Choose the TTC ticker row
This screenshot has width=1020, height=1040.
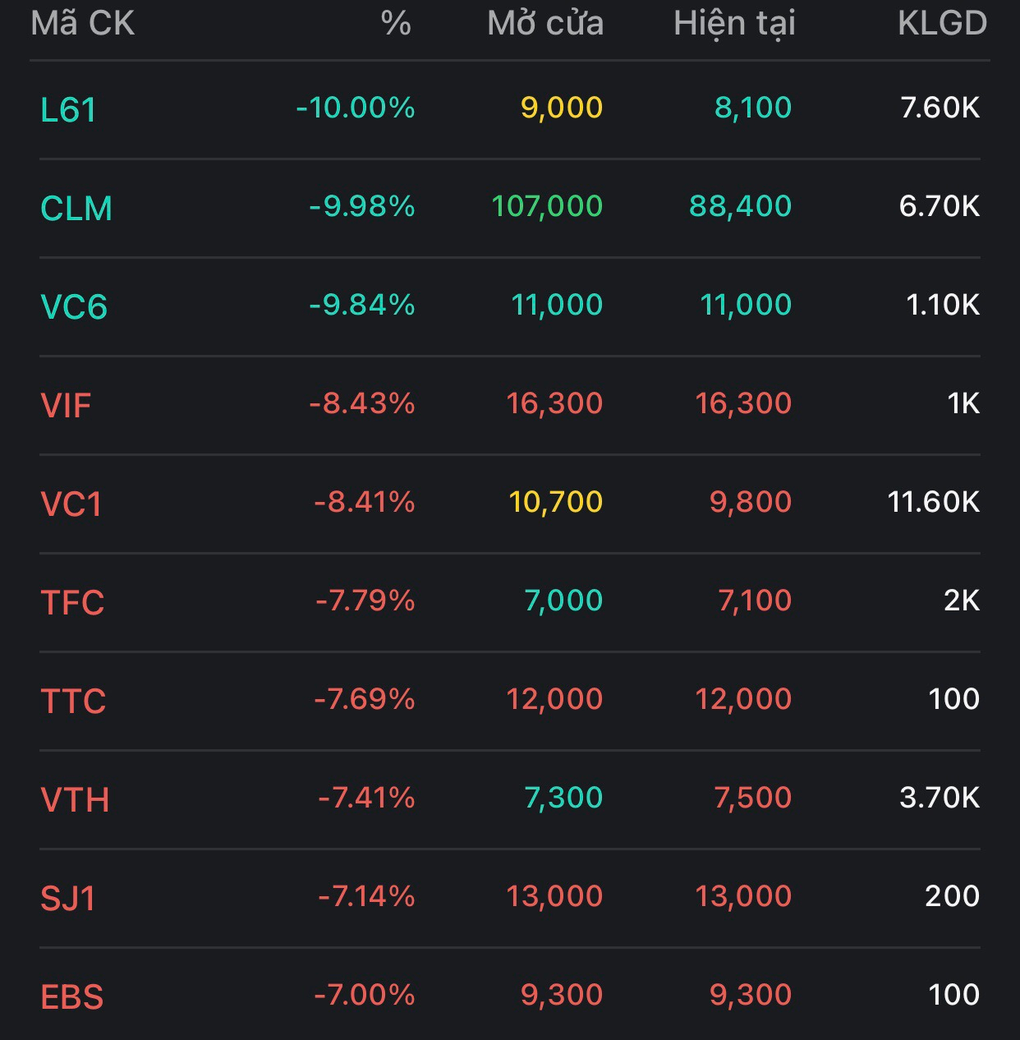[73, 700]
